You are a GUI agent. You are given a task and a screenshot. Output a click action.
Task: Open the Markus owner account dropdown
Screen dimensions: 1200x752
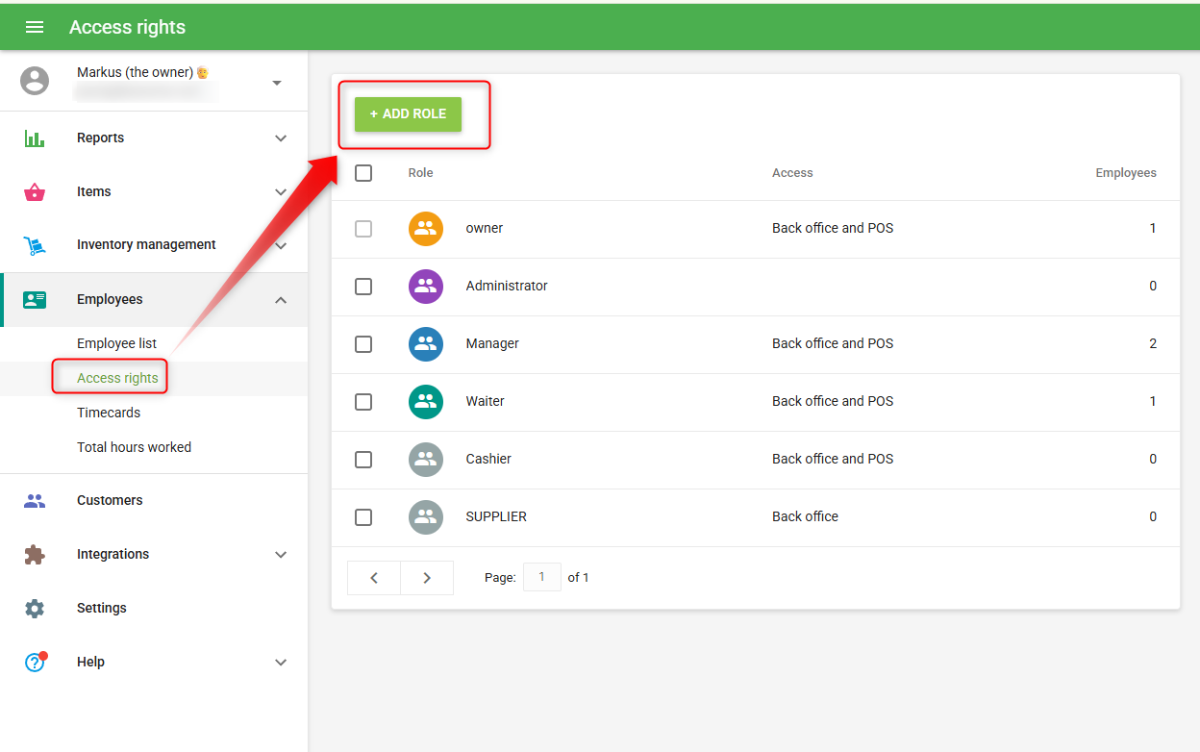click(277, 82)
